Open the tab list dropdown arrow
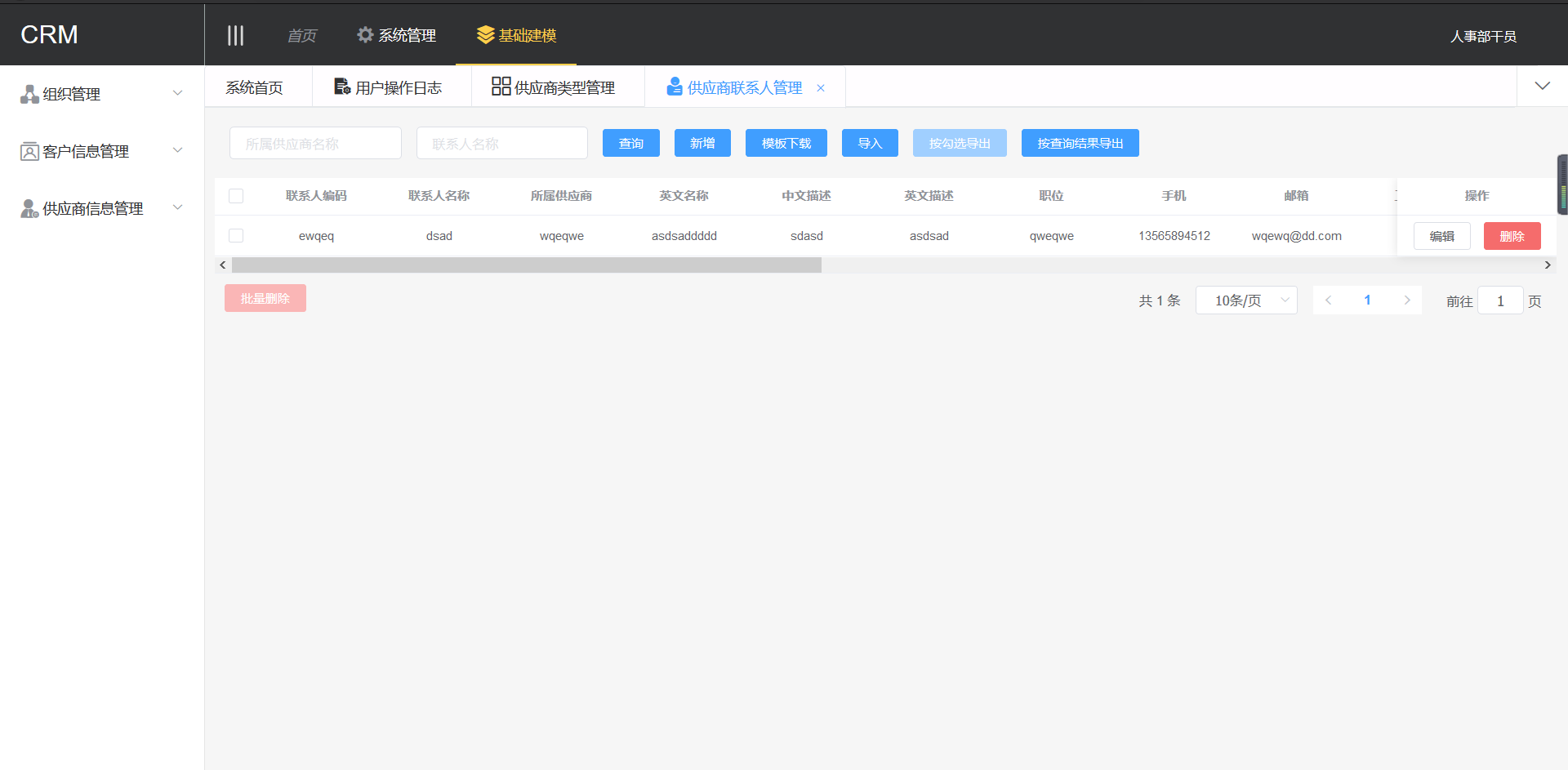This screenshot has width=1568, height=770. click(x=1542, y=86)
